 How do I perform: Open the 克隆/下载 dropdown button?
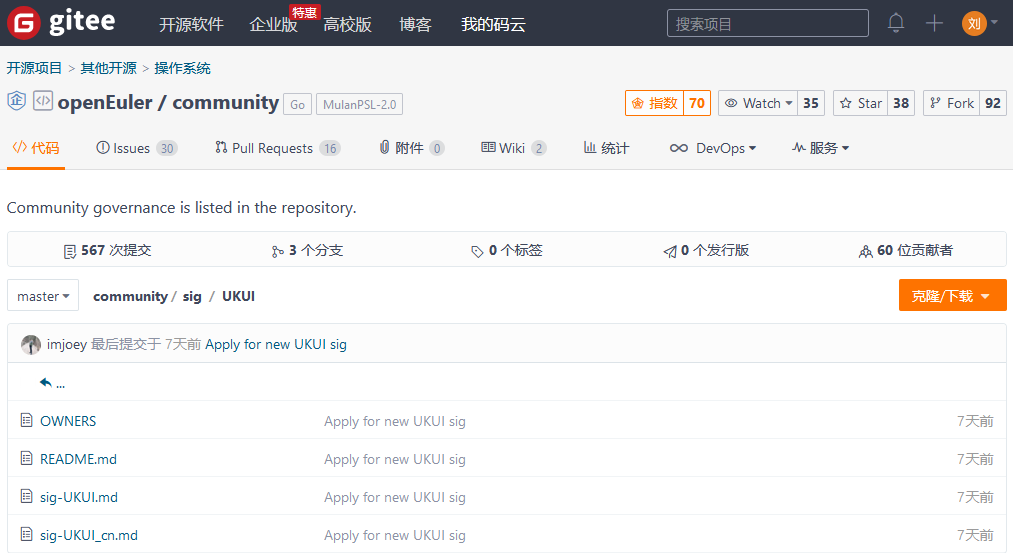(951, 296)
